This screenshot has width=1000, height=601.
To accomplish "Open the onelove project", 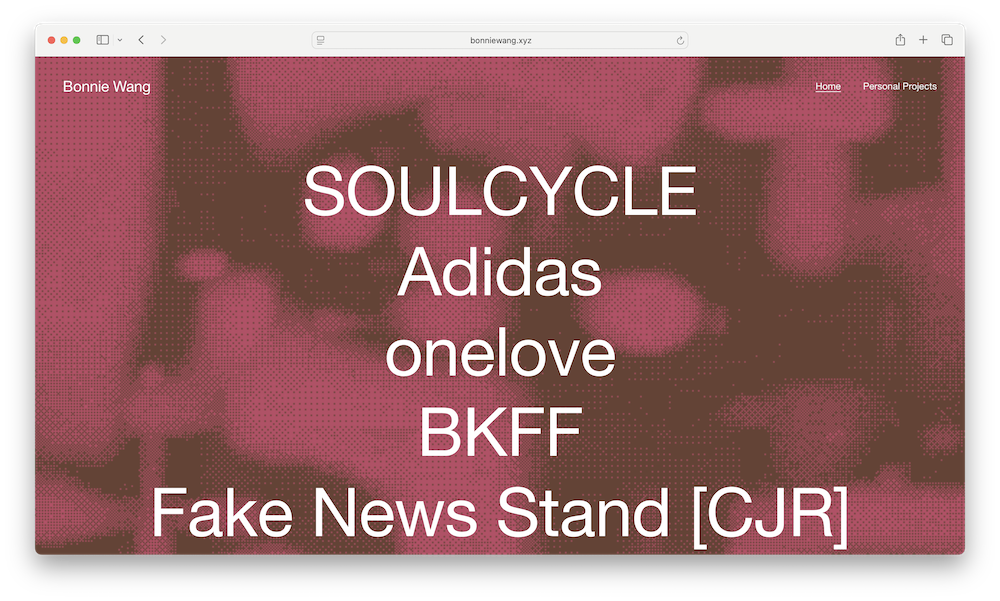I will click(499, 355).
